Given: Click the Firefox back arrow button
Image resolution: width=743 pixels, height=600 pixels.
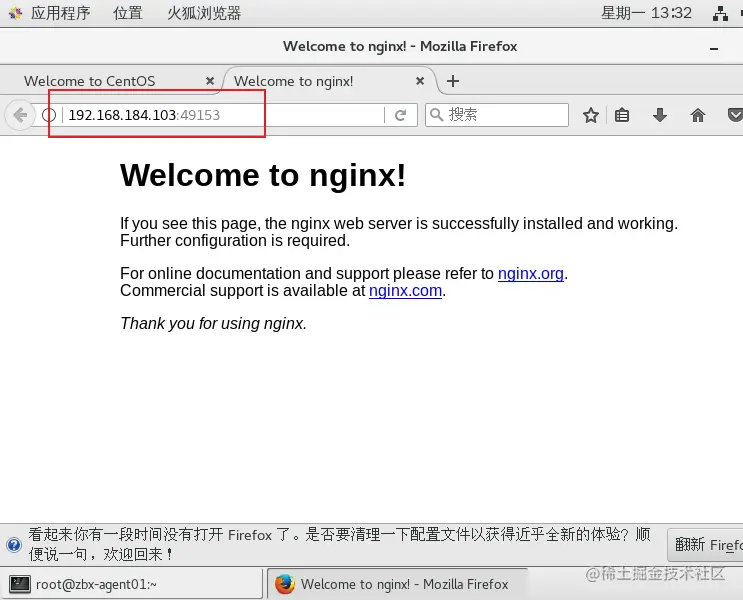Looking at the screenshot, I should point(20,115).
